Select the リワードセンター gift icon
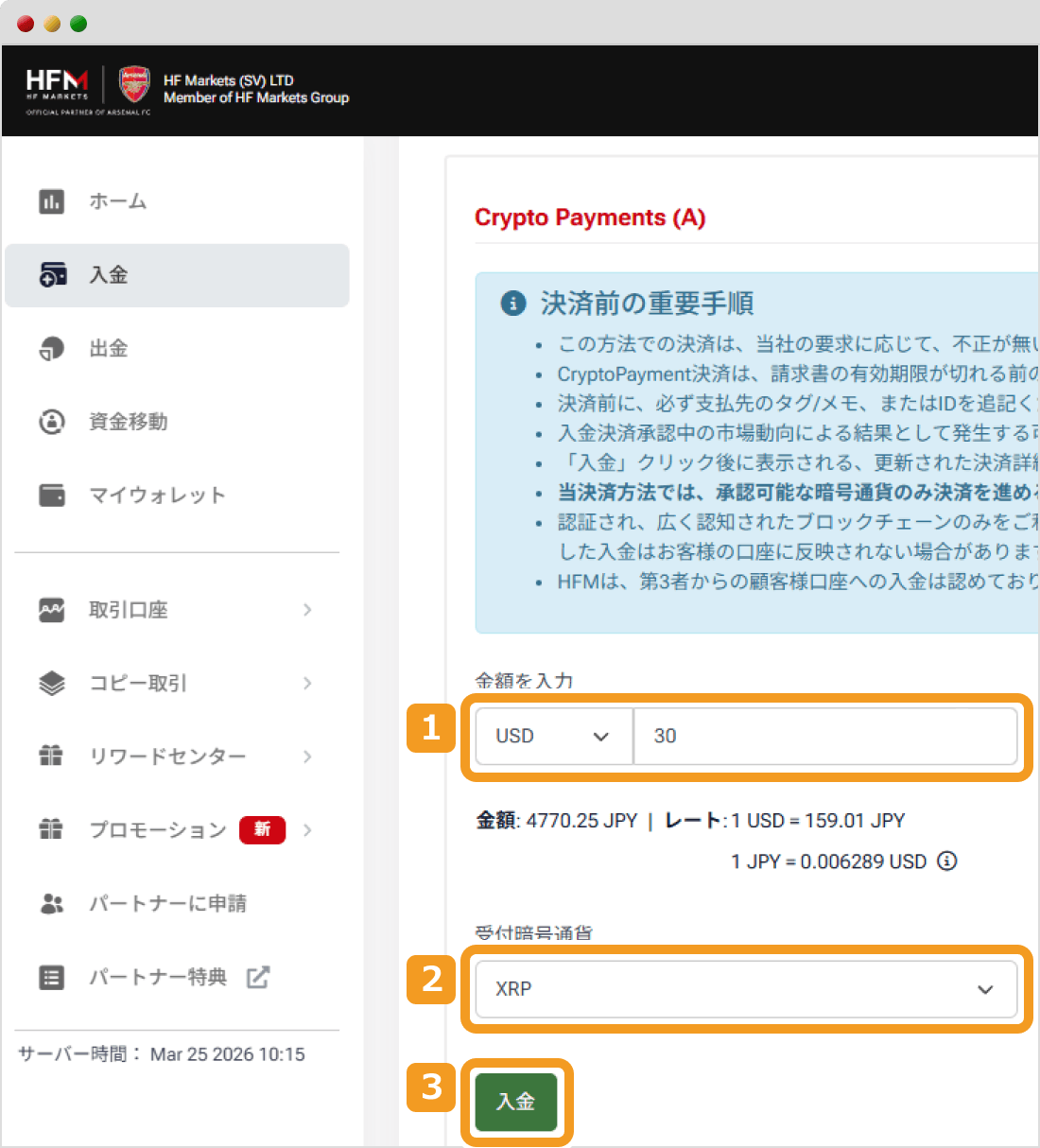The width and height of the screenshot is (1040, 1148). [51, 757]
